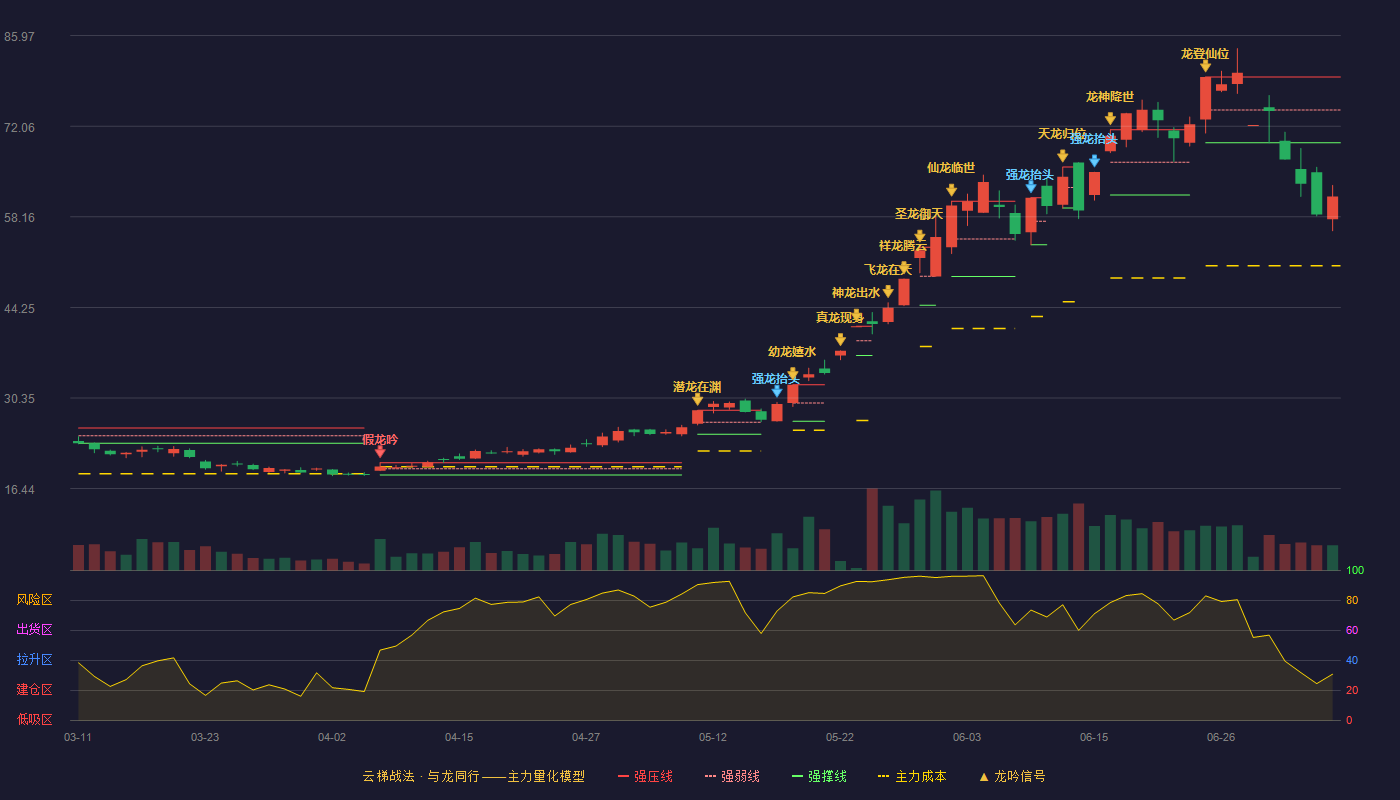Click the 低吸区 zone label
Viewport: 1400px width, 800px height.
(35, 719)
